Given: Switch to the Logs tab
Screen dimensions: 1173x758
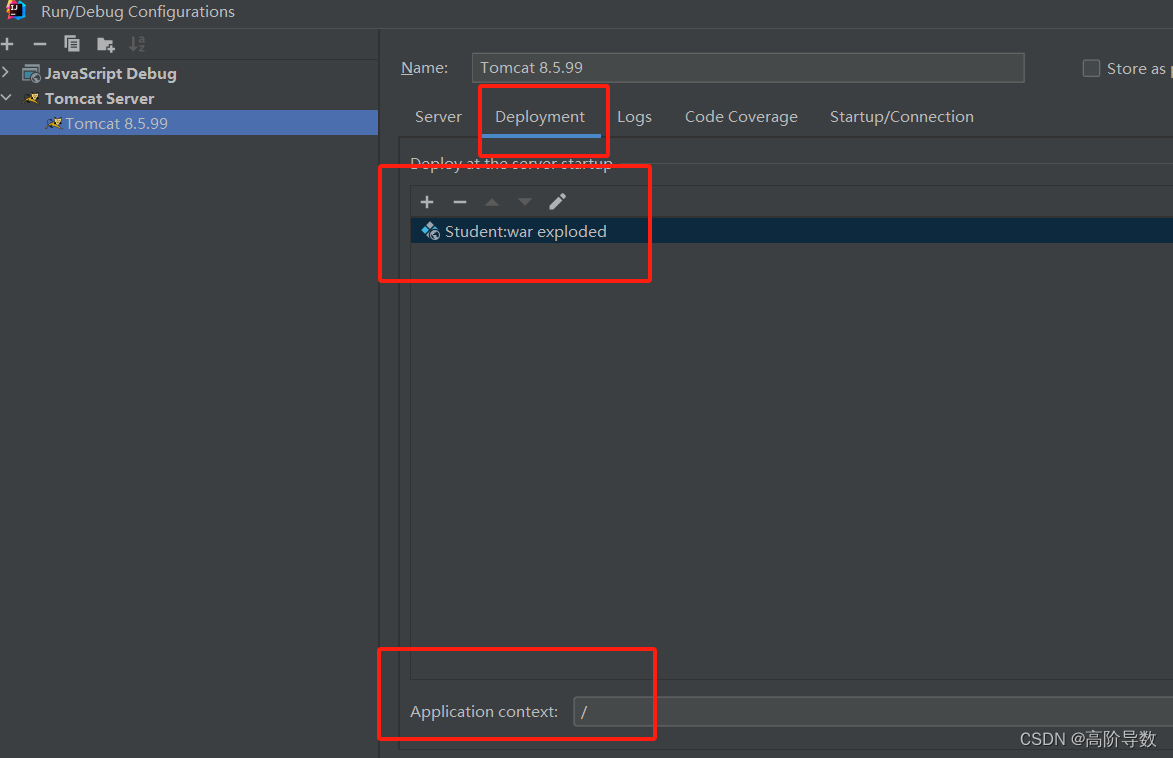Looking at the screenshot, I should pos(634,117).
